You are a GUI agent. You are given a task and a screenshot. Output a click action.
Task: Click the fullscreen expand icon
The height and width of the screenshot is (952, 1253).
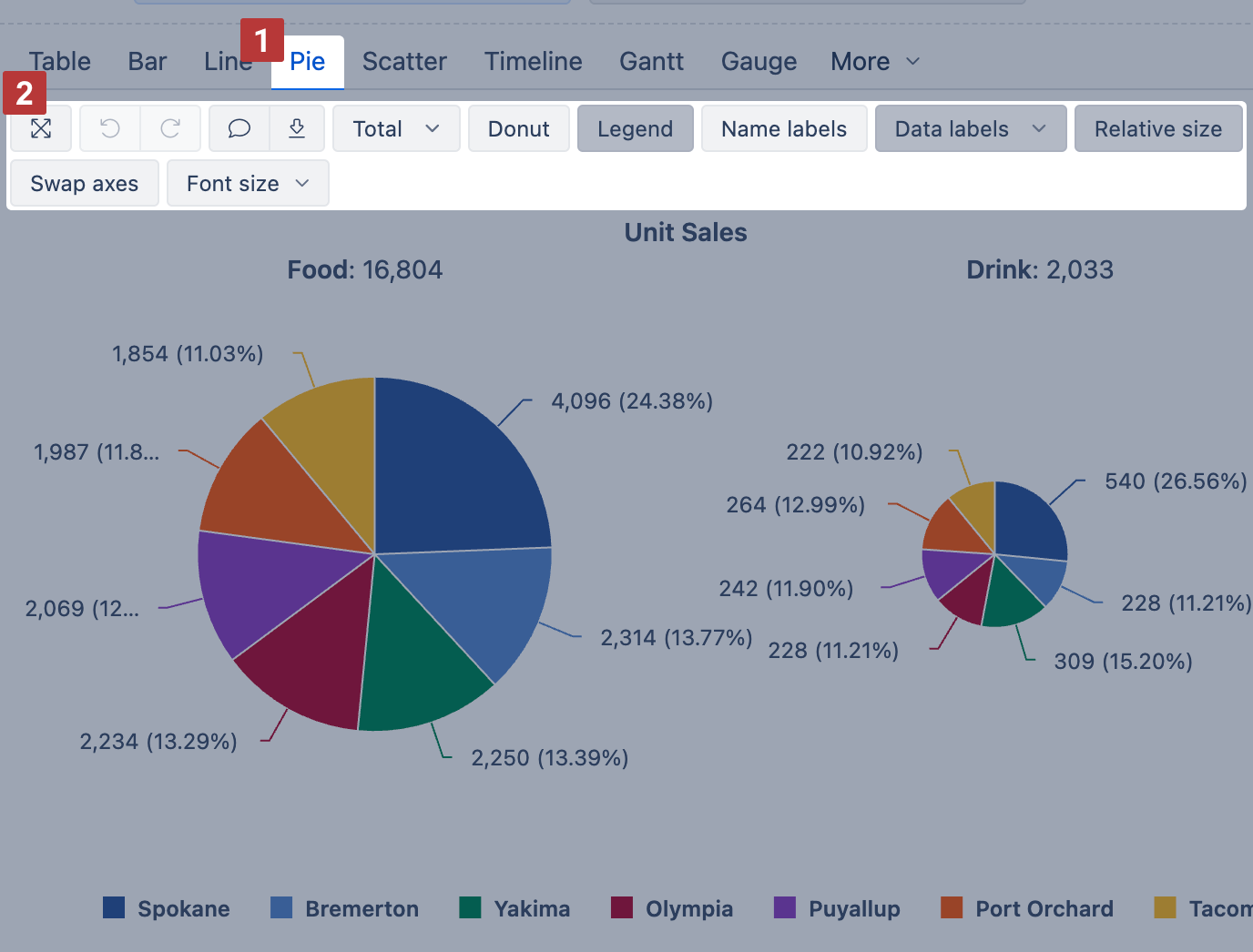pos(41,128)
